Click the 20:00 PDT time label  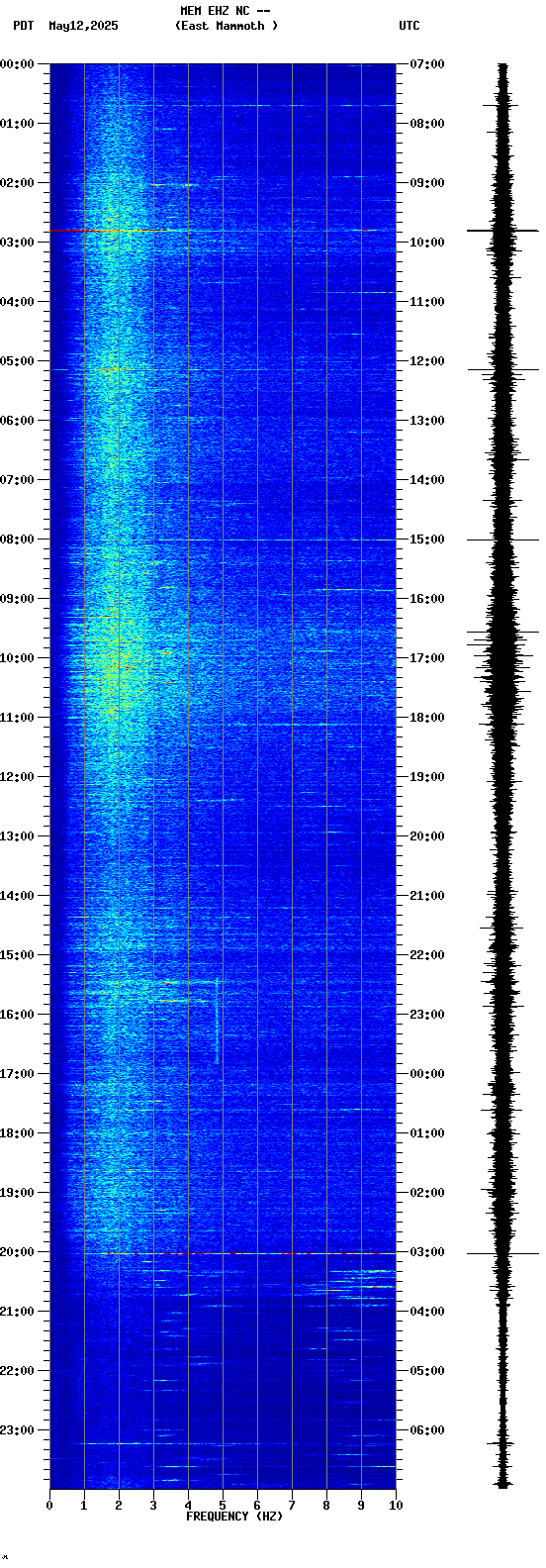click(17, 1252)
